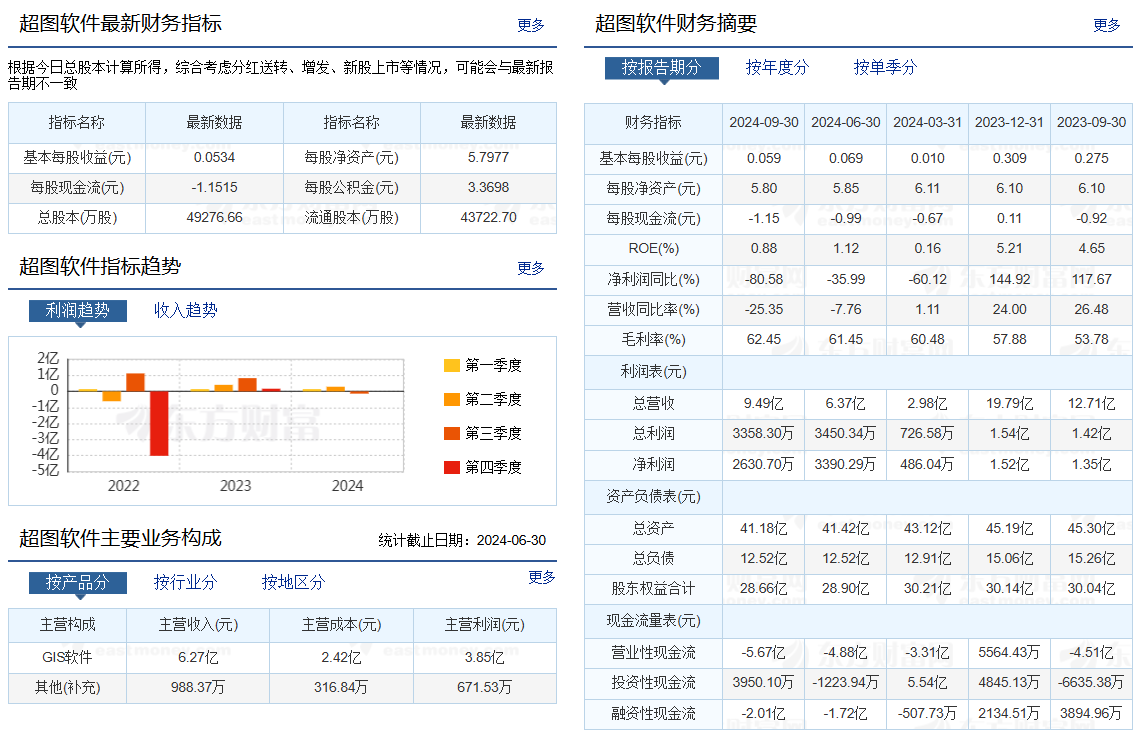Click 净利润 value 2630.70万
Viewport: 1142px width, 739px height.
coord(763,465)
